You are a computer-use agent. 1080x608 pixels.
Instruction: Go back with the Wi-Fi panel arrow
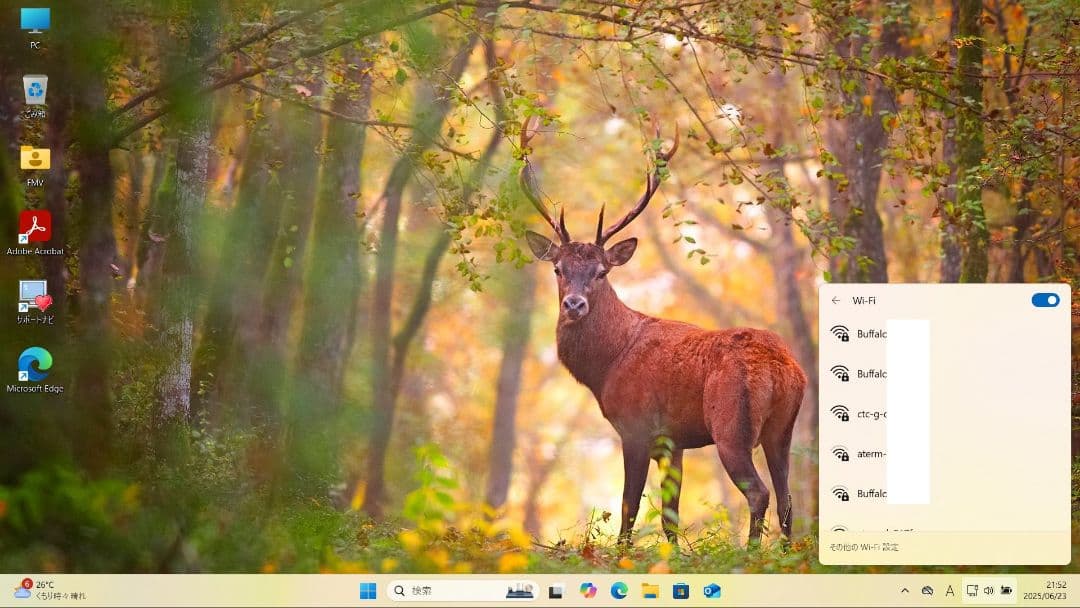pyautogui.click(x=836, y=300)
